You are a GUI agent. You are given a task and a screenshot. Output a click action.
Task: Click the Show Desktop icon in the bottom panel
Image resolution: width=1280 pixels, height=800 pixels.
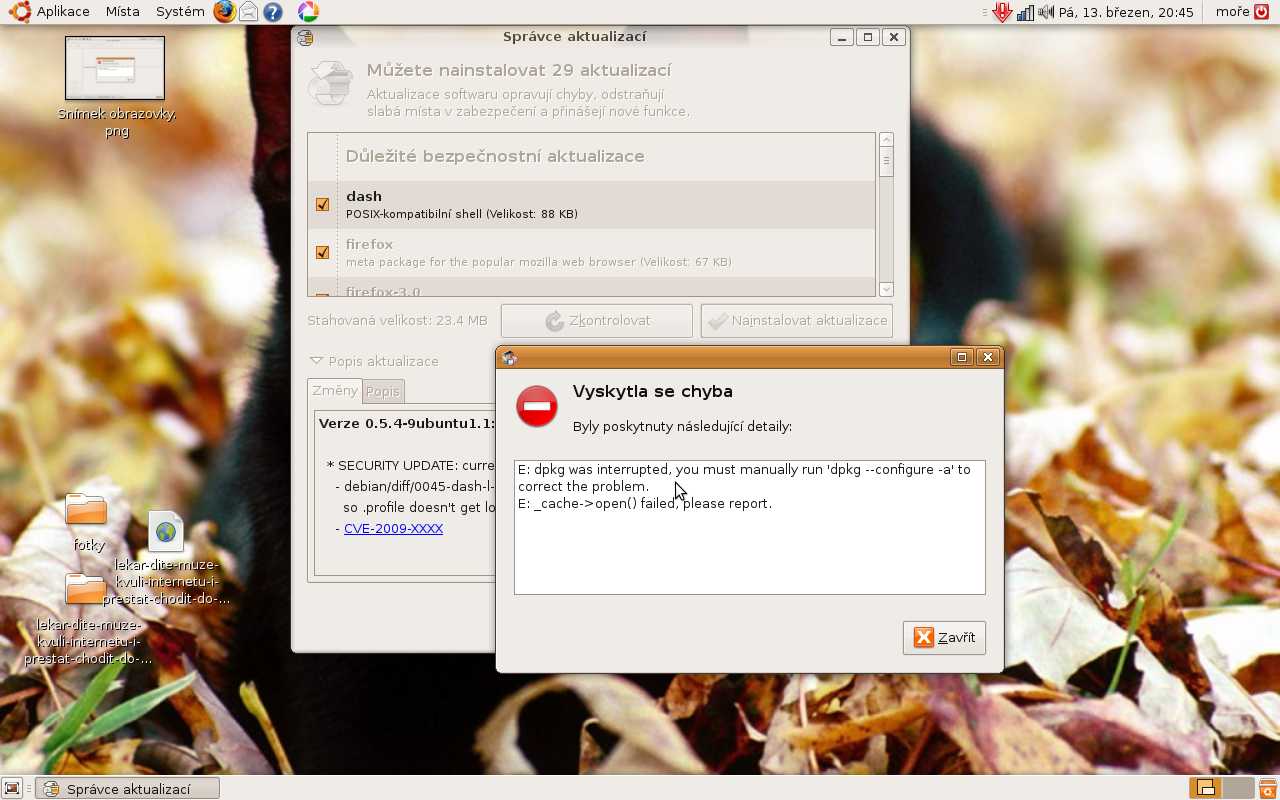click(13, 789)
